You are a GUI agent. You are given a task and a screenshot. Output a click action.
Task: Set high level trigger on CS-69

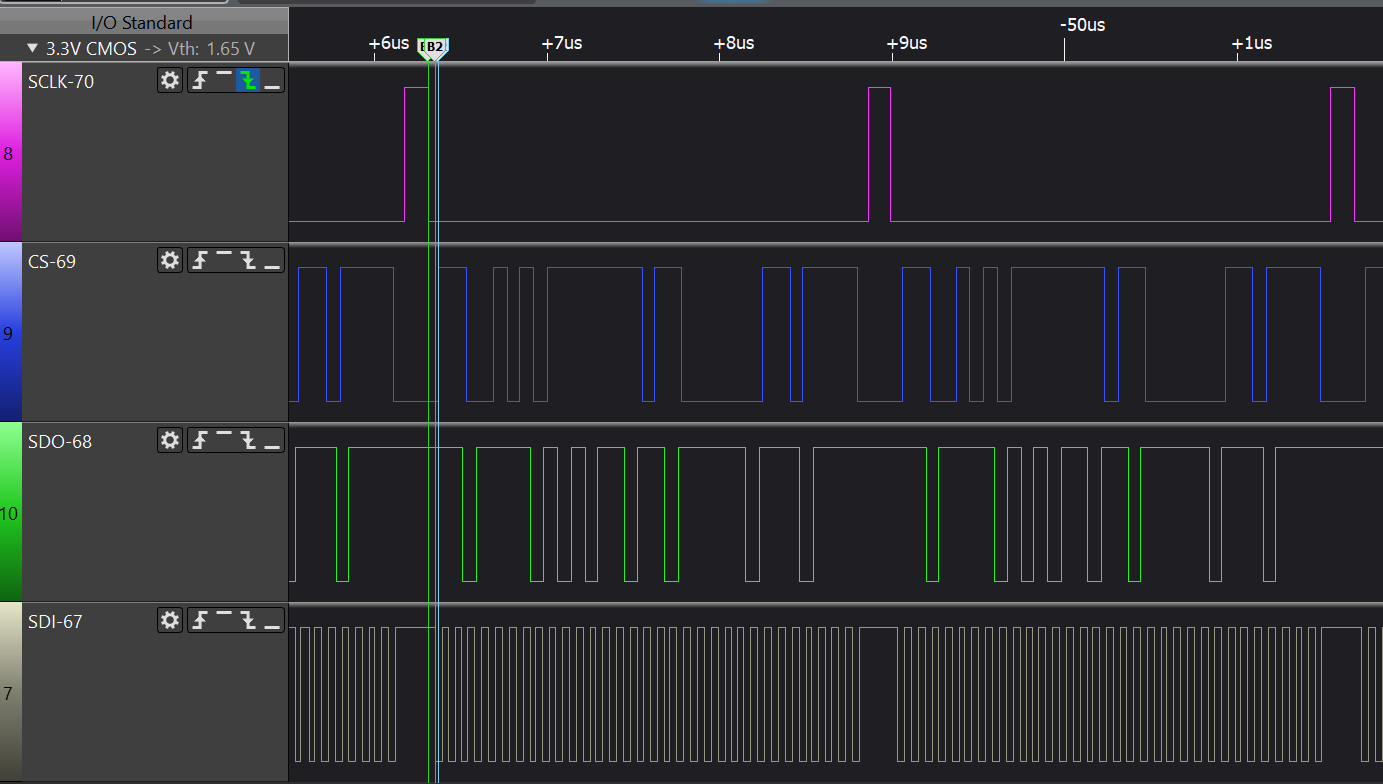point(224,261)
